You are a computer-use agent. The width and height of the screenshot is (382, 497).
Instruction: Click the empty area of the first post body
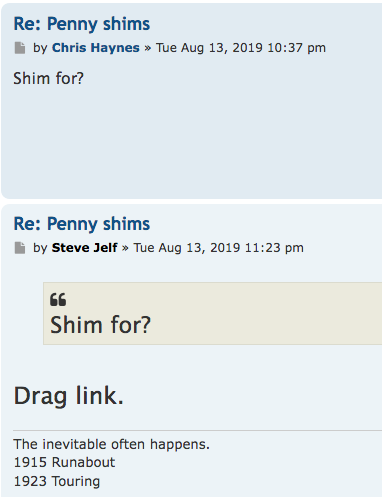(x=192, y=140)
